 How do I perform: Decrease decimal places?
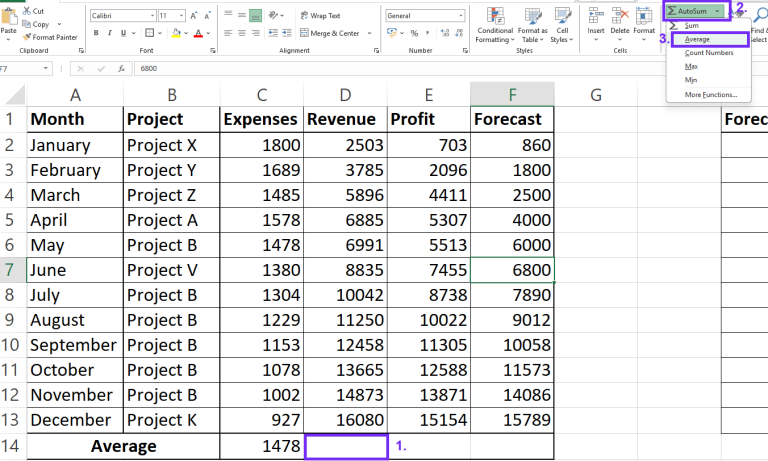(x=459, y=33)
